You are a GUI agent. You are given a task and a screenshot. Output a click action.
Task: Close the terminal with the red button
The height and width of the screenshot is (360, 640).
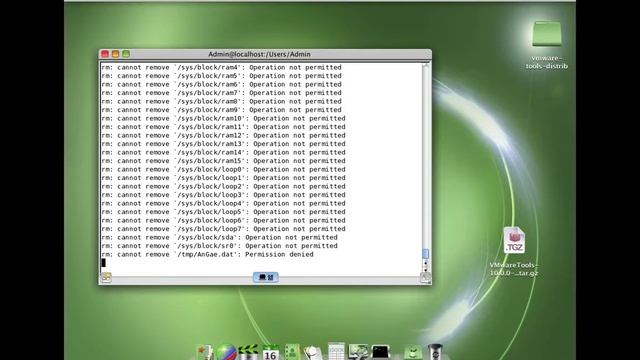point(105,54)
